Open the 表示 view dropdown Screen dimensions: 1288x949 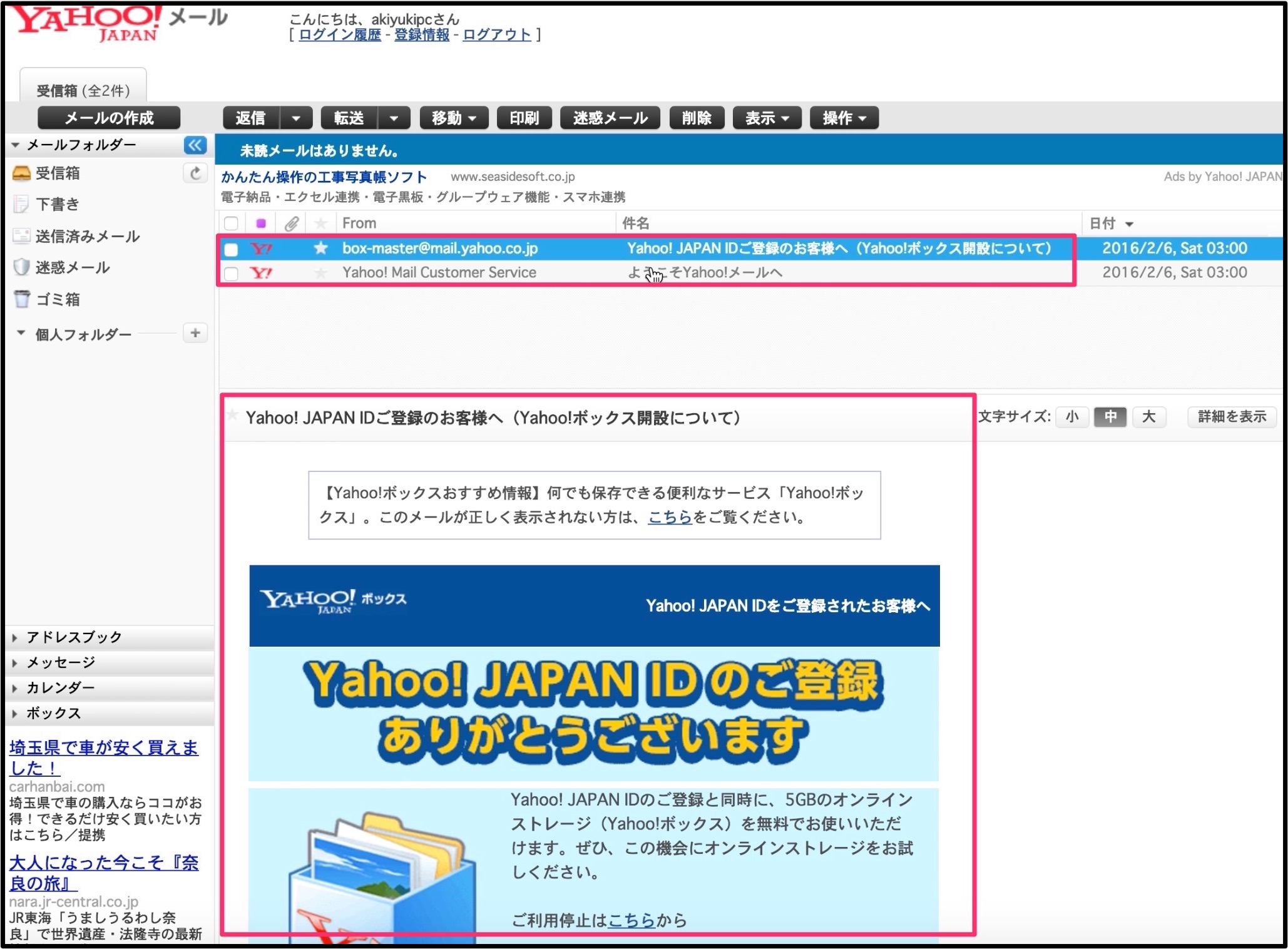point(767,118)
